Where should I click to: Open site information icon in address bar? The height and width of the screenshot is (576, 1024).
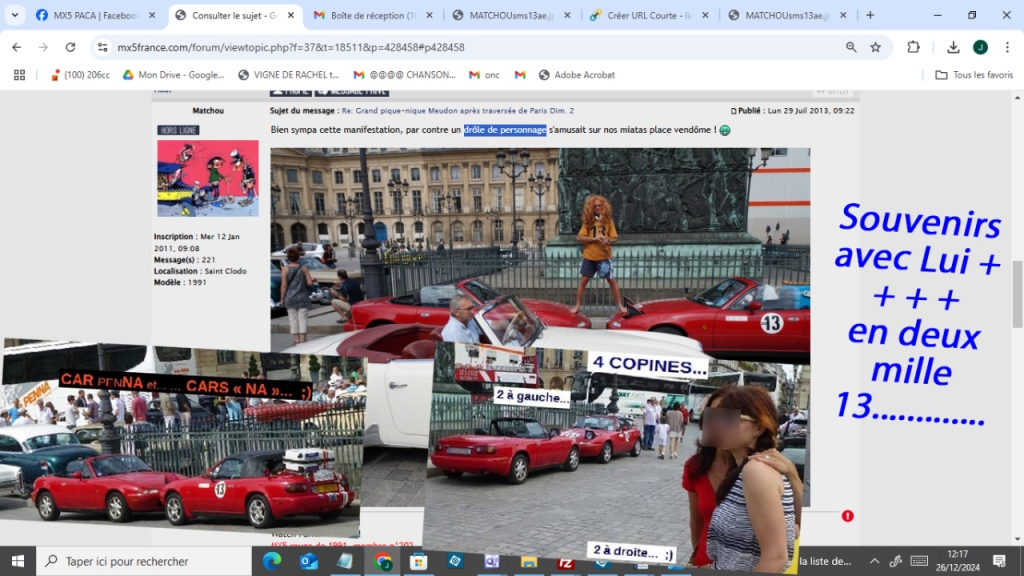[x=103, y=47]
